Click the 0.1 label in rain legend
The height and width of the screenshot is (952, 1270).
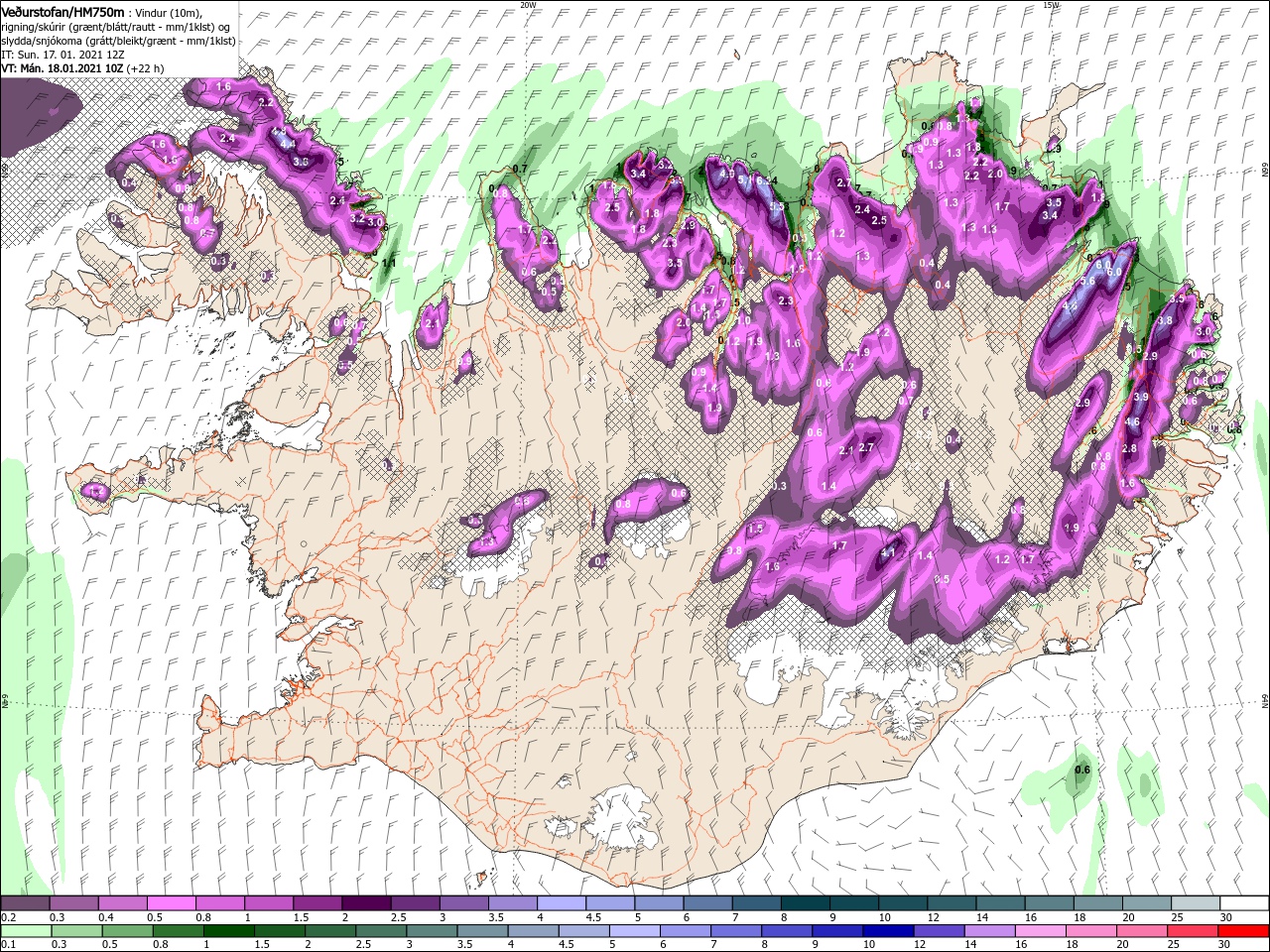click(9, 945)
